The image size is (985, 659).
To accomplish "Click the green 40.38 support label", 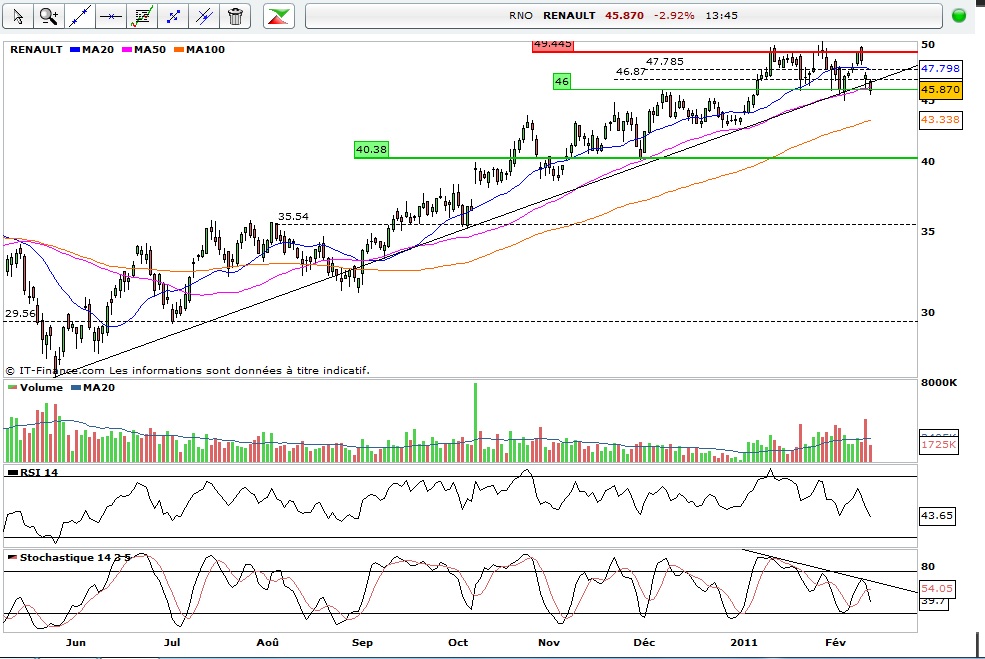I will (371, 150).
